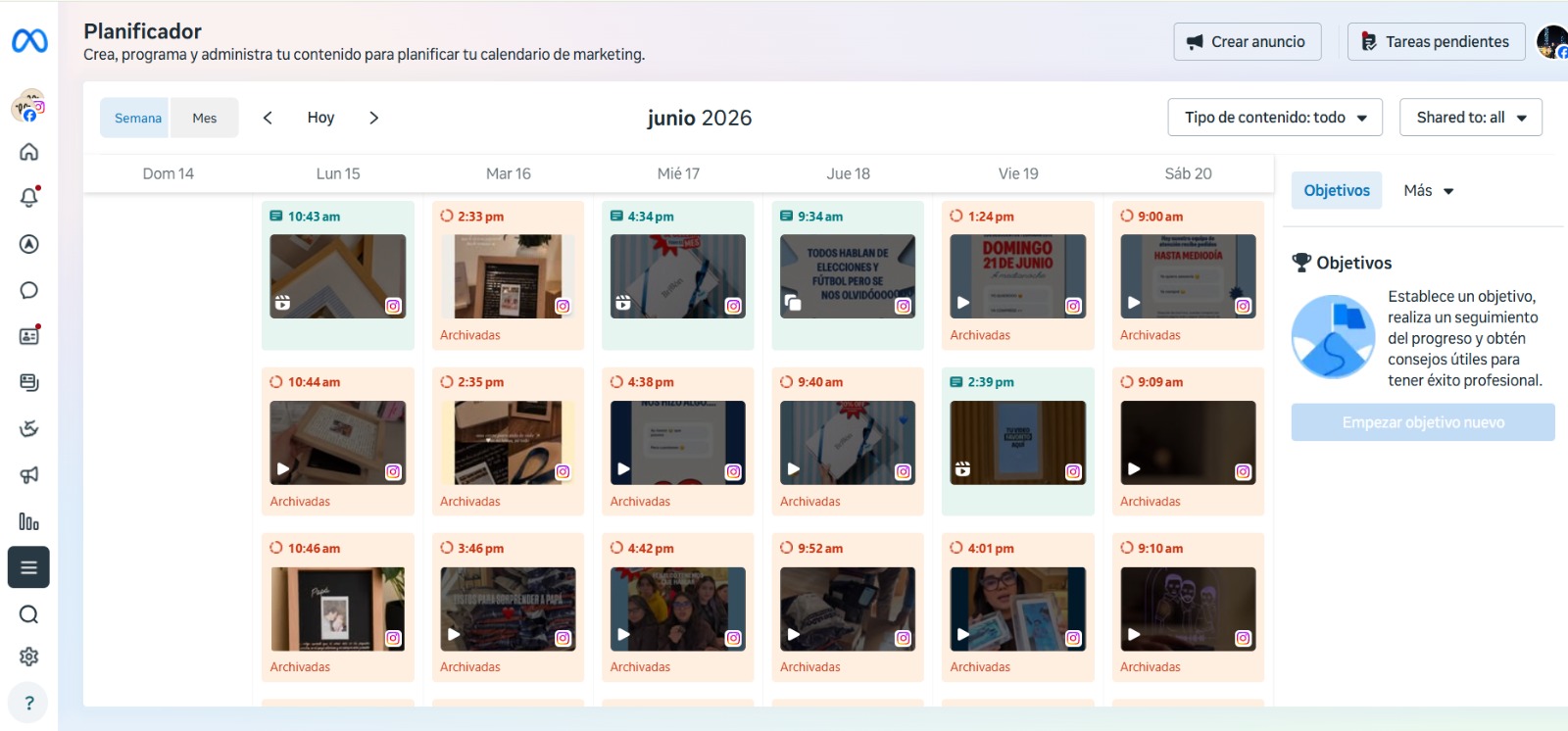Click the search magnifier in sidebar
Viewport: 1568px width, 731px height.
[x=29, y=614]
